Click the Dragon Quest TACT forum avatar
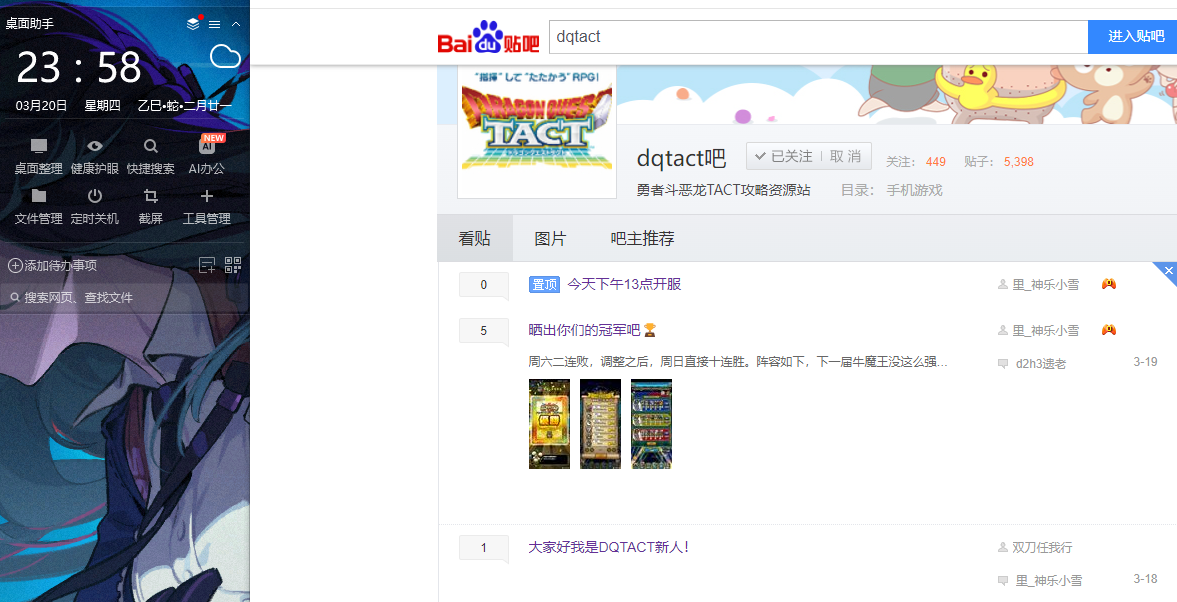 click(536, 131)
